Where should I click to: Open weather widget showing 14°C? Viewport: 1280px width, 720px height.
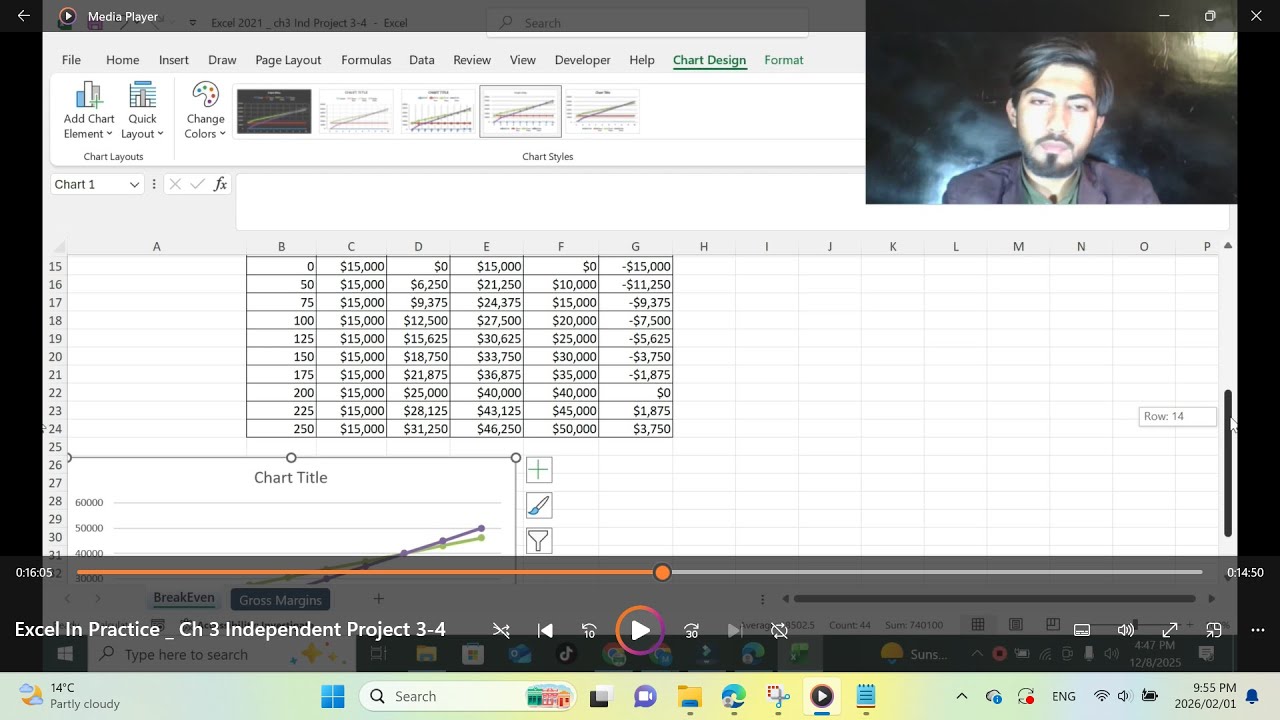(x=70, y=696)
